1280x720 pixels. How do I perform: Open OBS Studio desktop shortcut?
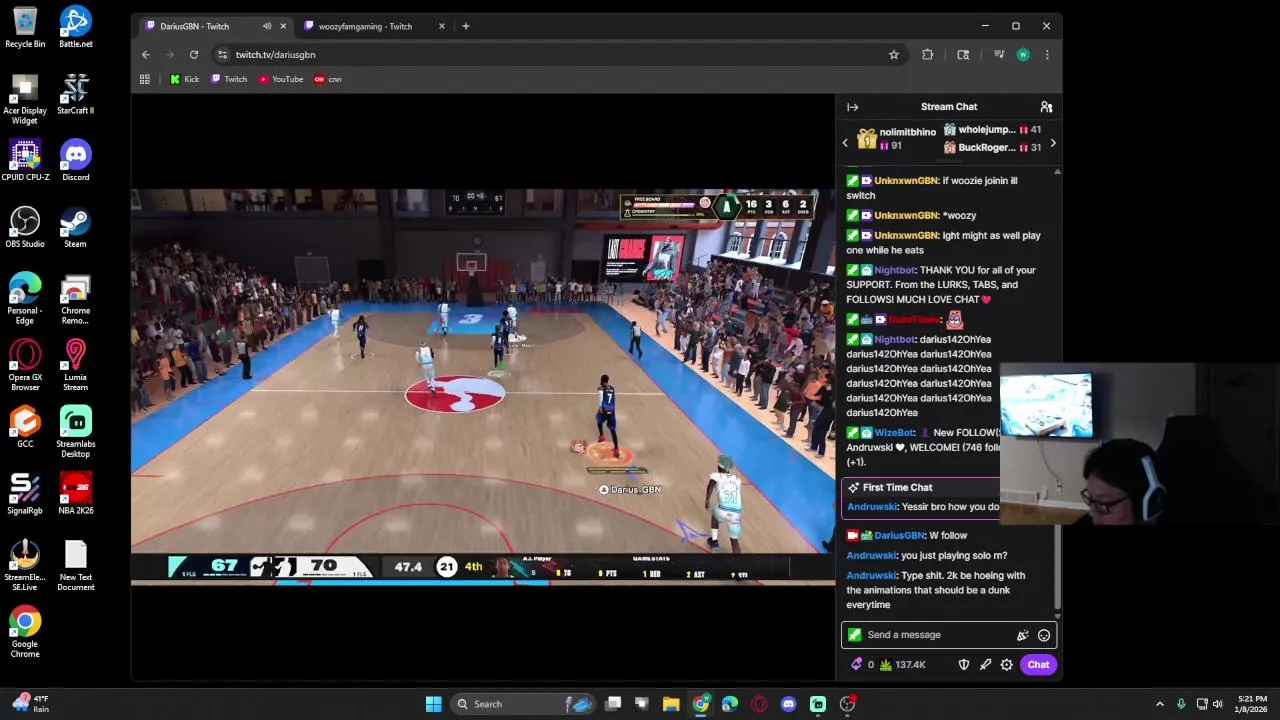coord(25,228)
